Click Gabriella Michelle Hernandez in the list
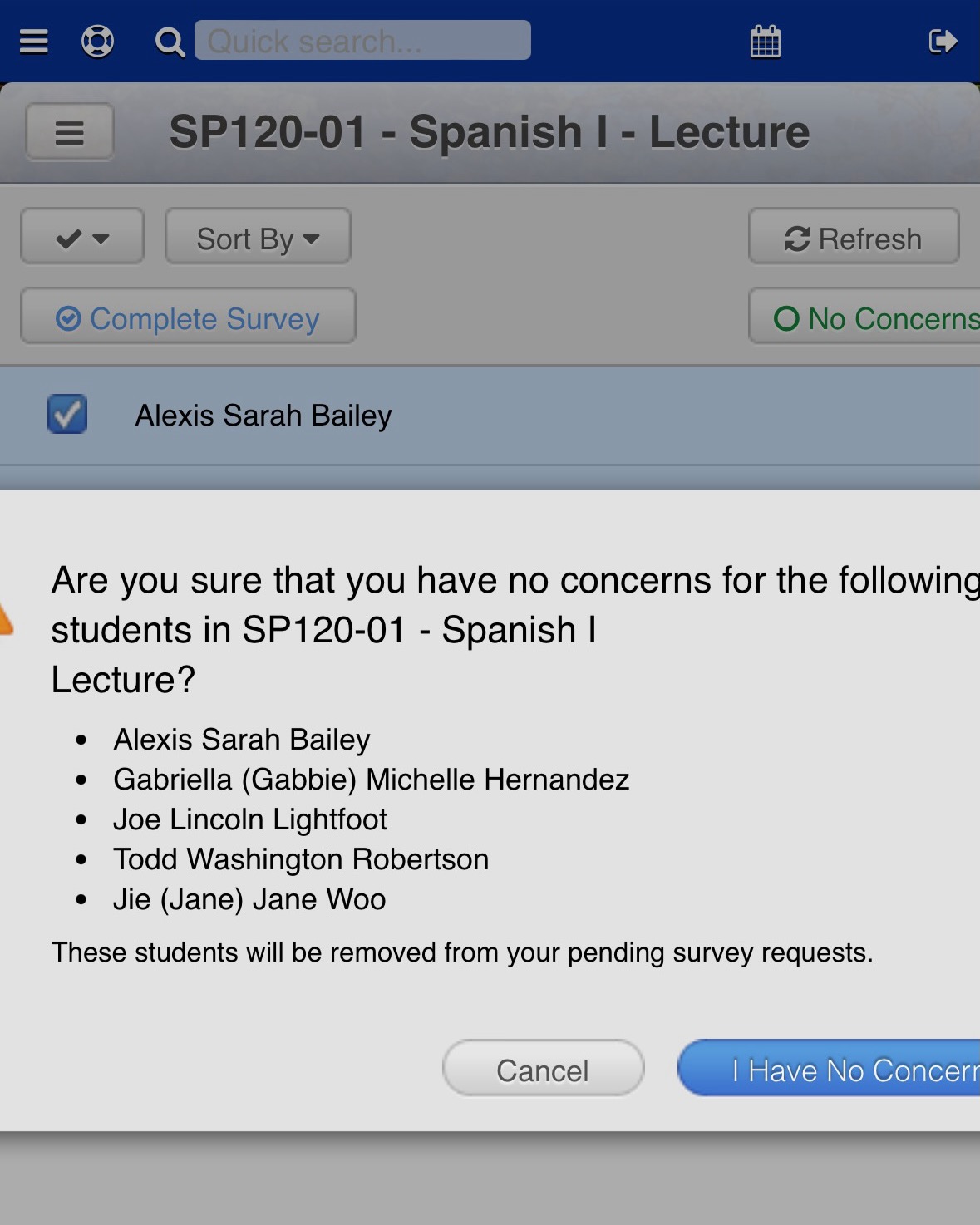Viewport: 980px width, 1225px height. [x=371, y=780]
